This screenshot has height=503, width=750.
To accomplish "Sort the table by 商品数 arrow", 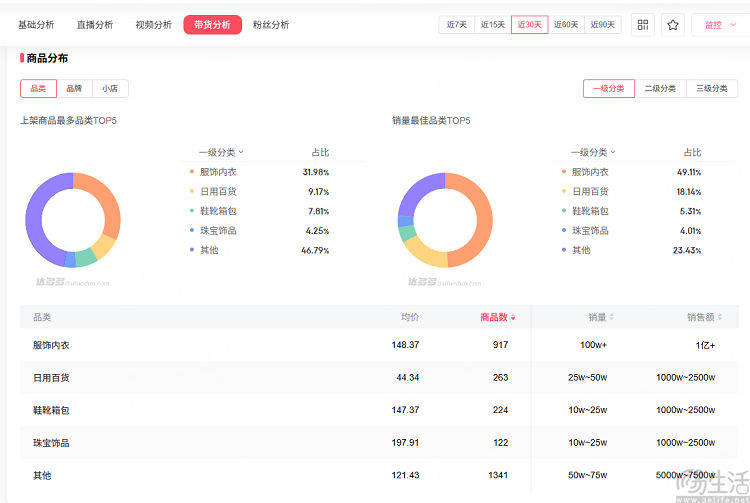I will pyautogui.click(x=513, y=318).
